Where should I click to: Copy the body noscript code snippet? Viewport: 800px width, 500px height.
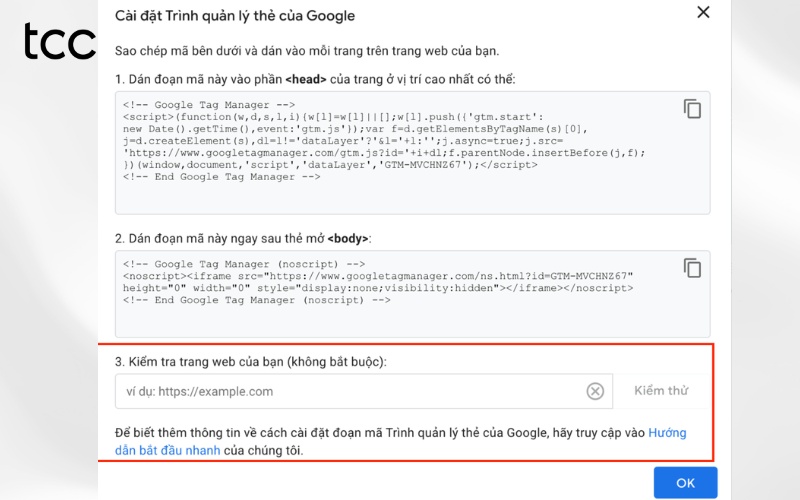692,268
